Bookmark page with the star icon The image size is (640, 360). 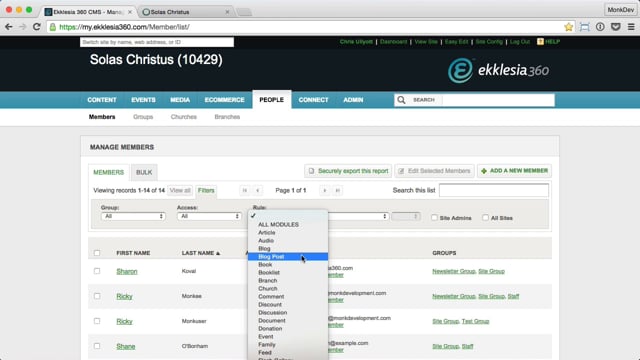[569, 27]
